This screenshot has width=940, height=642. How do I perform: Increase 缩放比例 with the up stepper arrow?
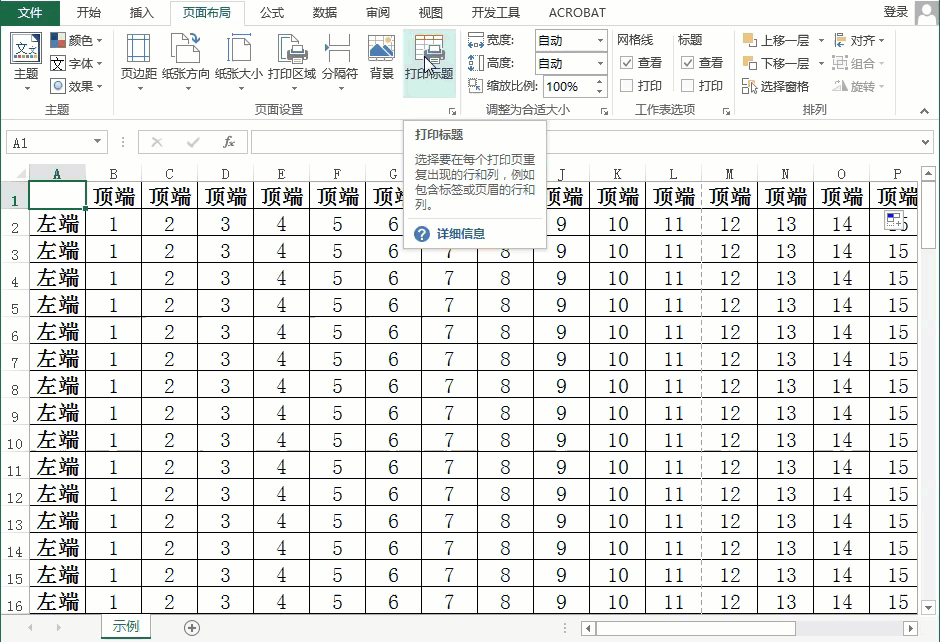600,82
